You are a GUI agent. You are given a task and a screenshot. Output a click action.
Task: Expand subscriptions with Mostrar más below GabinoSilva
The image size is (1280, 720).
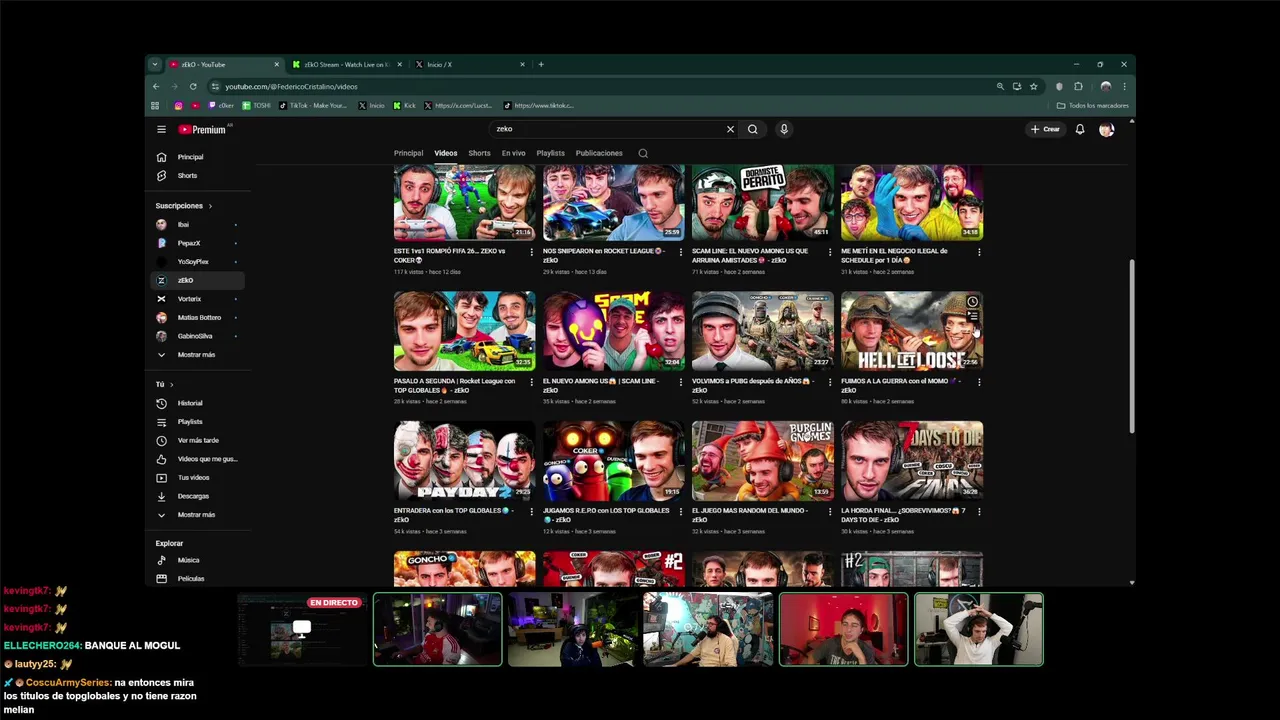point(197,355)
